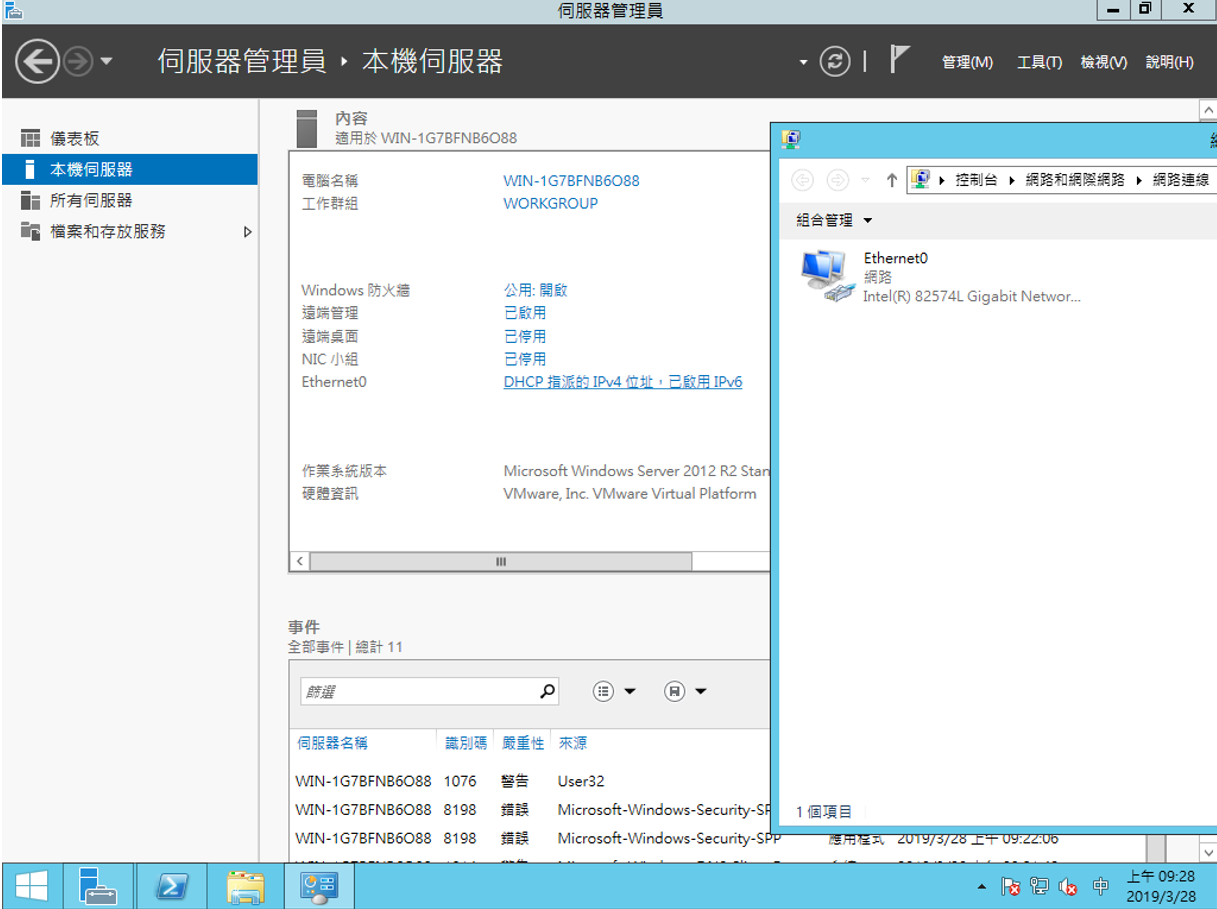Expand the 檔案和存放服務 arrow
The width and height of the screenshot is (1217, 909).
click(x=248, y=232)
